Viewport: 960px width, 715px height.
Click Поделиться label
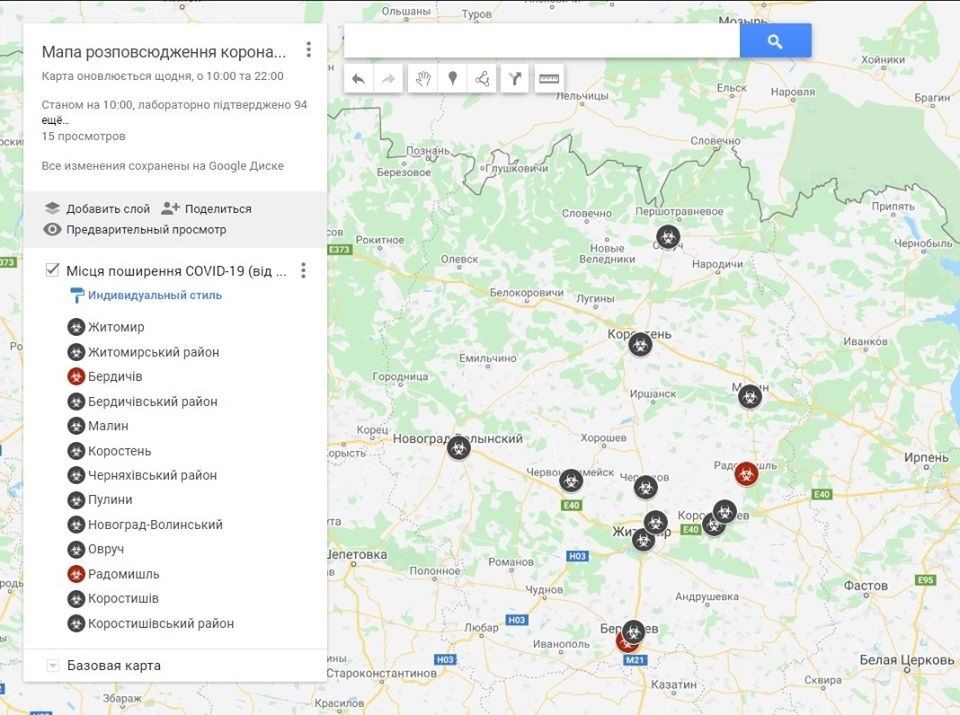coord(218,209)
